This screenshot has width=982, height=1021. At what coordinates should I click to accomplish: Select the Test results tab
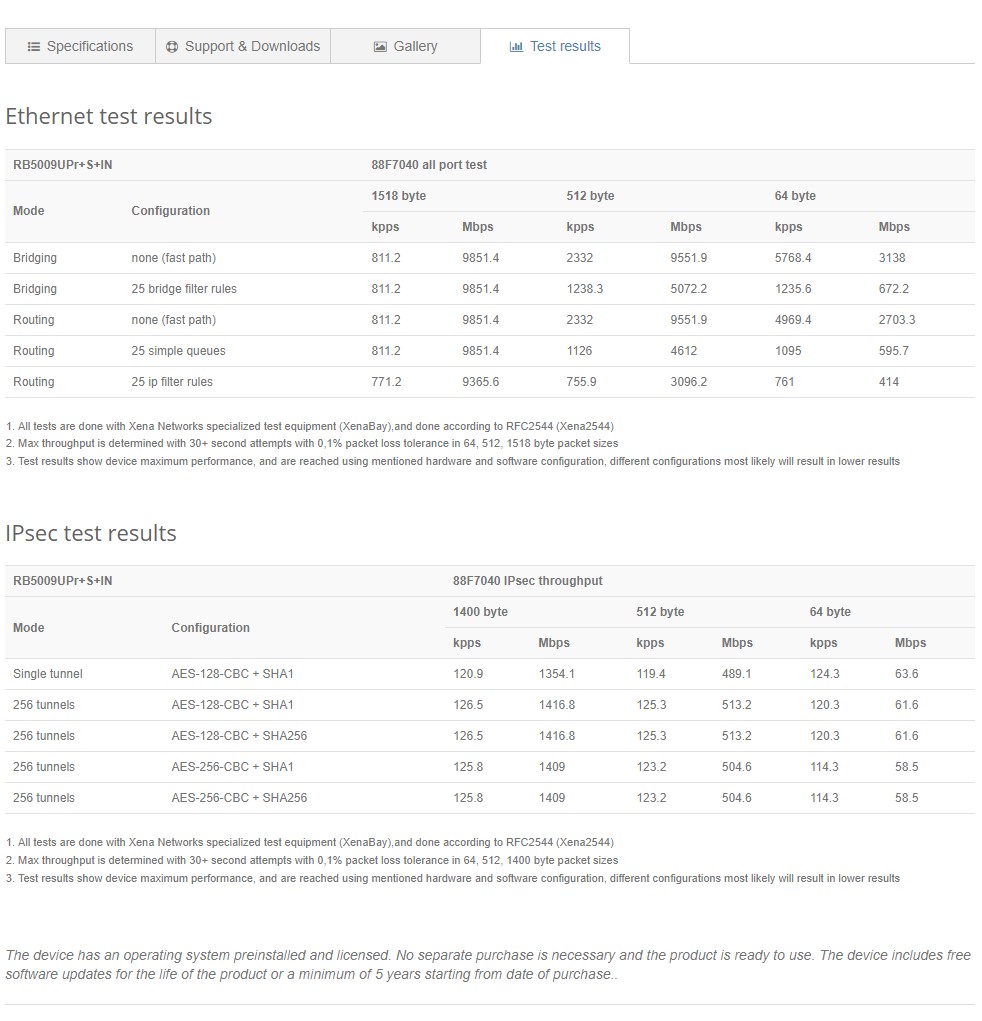pos(555,46)
